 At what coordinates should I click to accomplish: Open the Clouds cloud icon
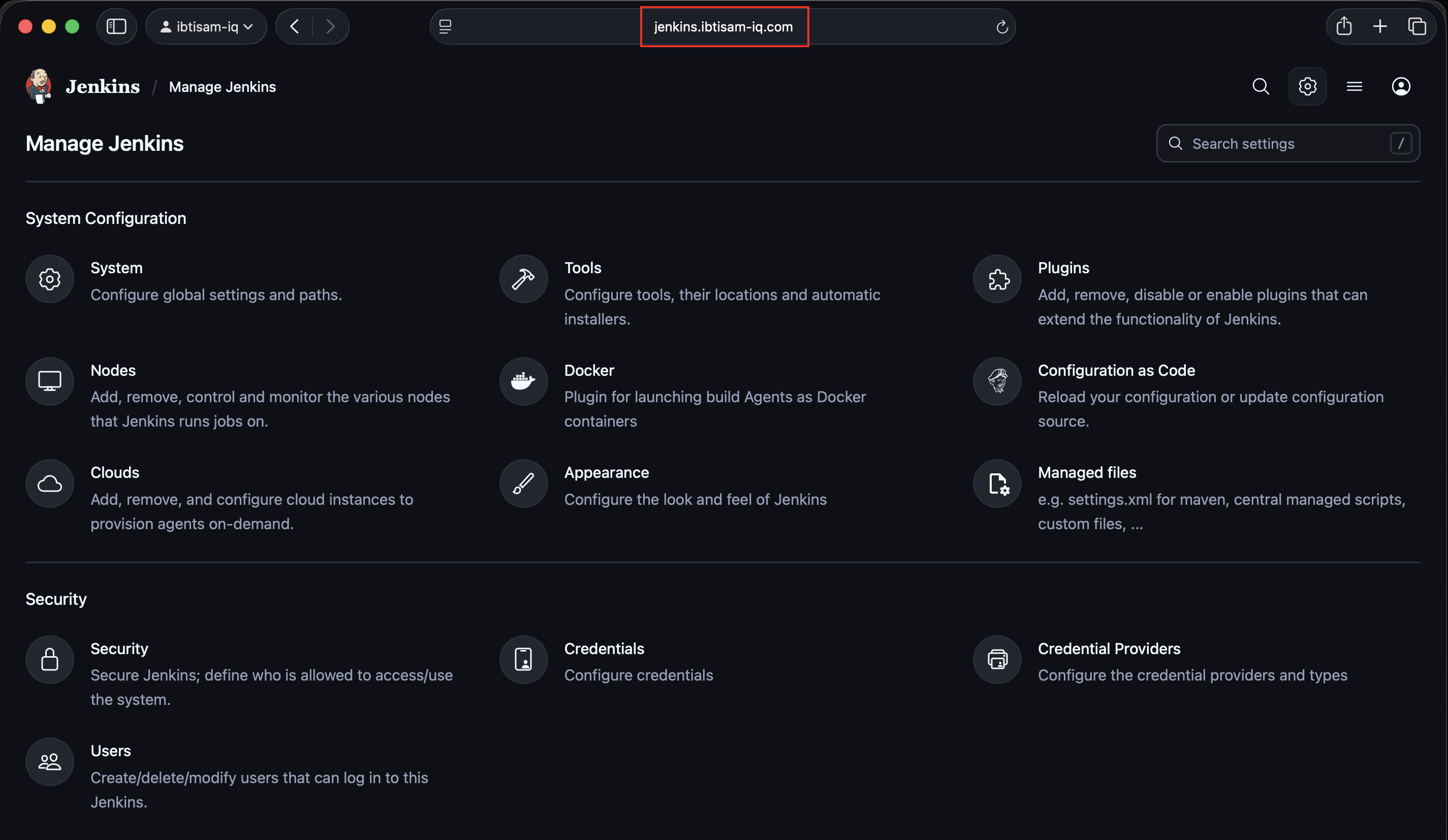(49, 484)
